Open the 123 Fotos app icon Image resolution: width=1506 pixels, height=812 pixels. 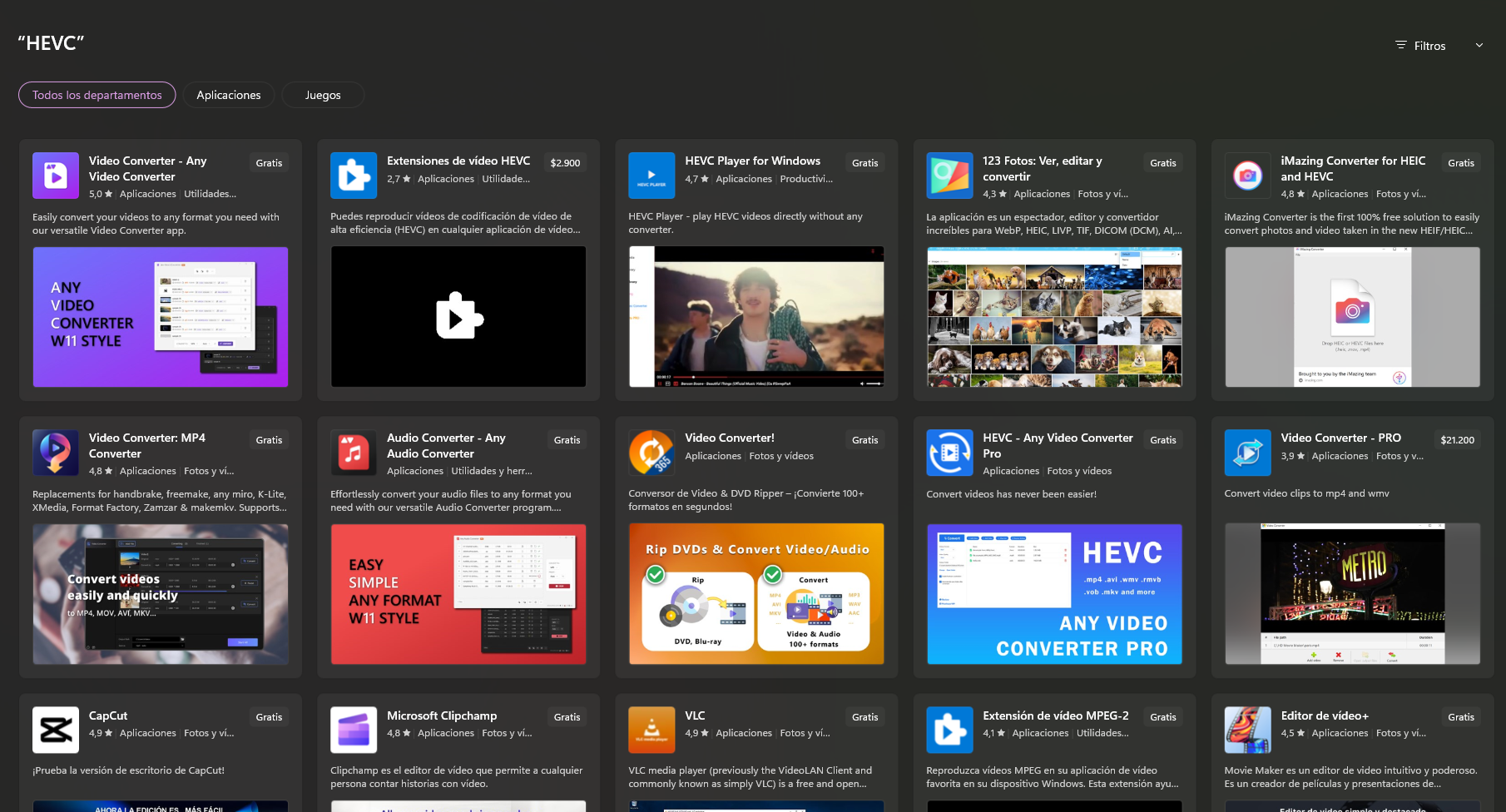pyautogui.click(x=949, y=176)
